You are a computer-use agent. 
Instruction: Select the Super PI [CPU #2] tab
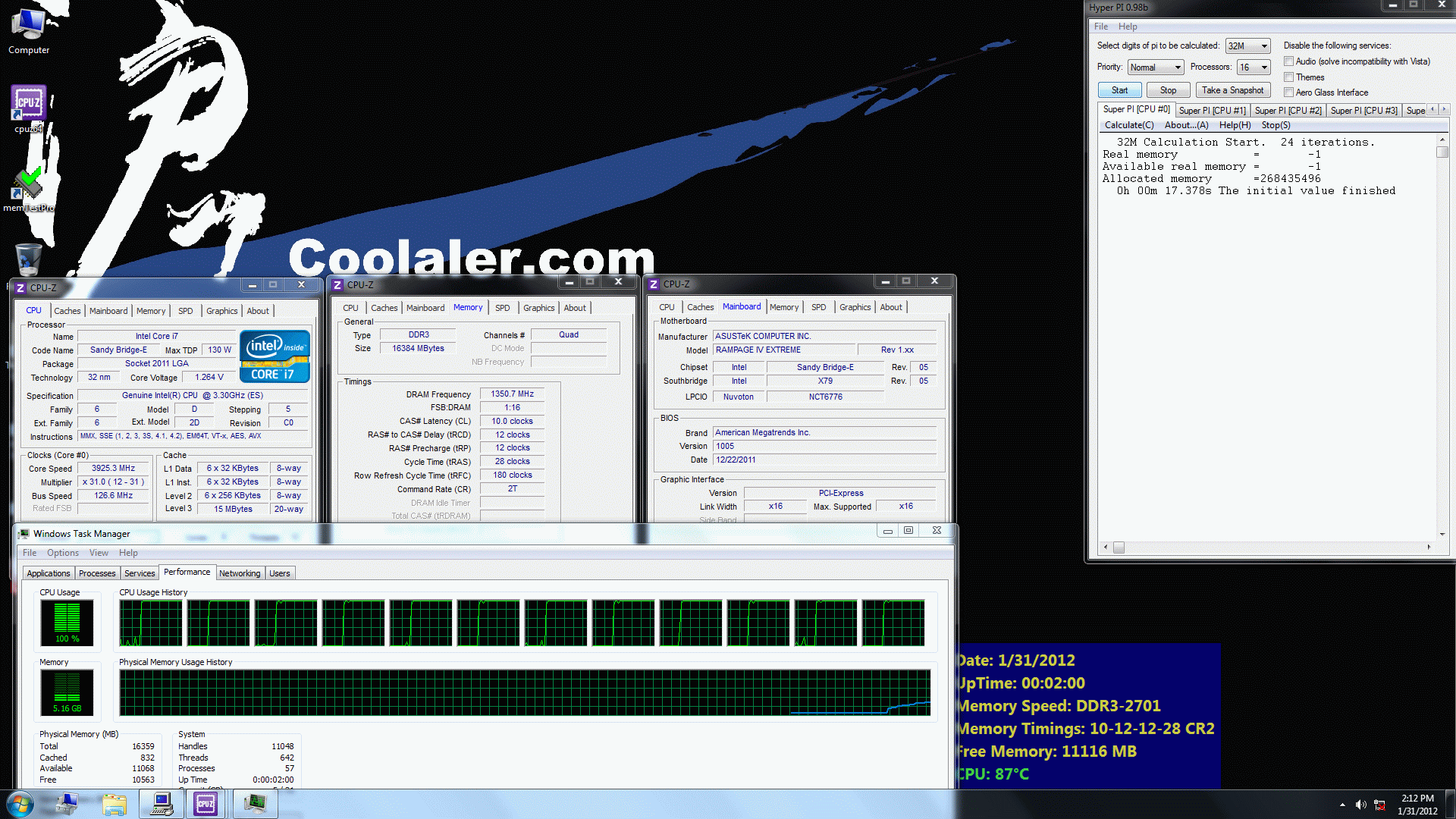(x=1288, y=111)
